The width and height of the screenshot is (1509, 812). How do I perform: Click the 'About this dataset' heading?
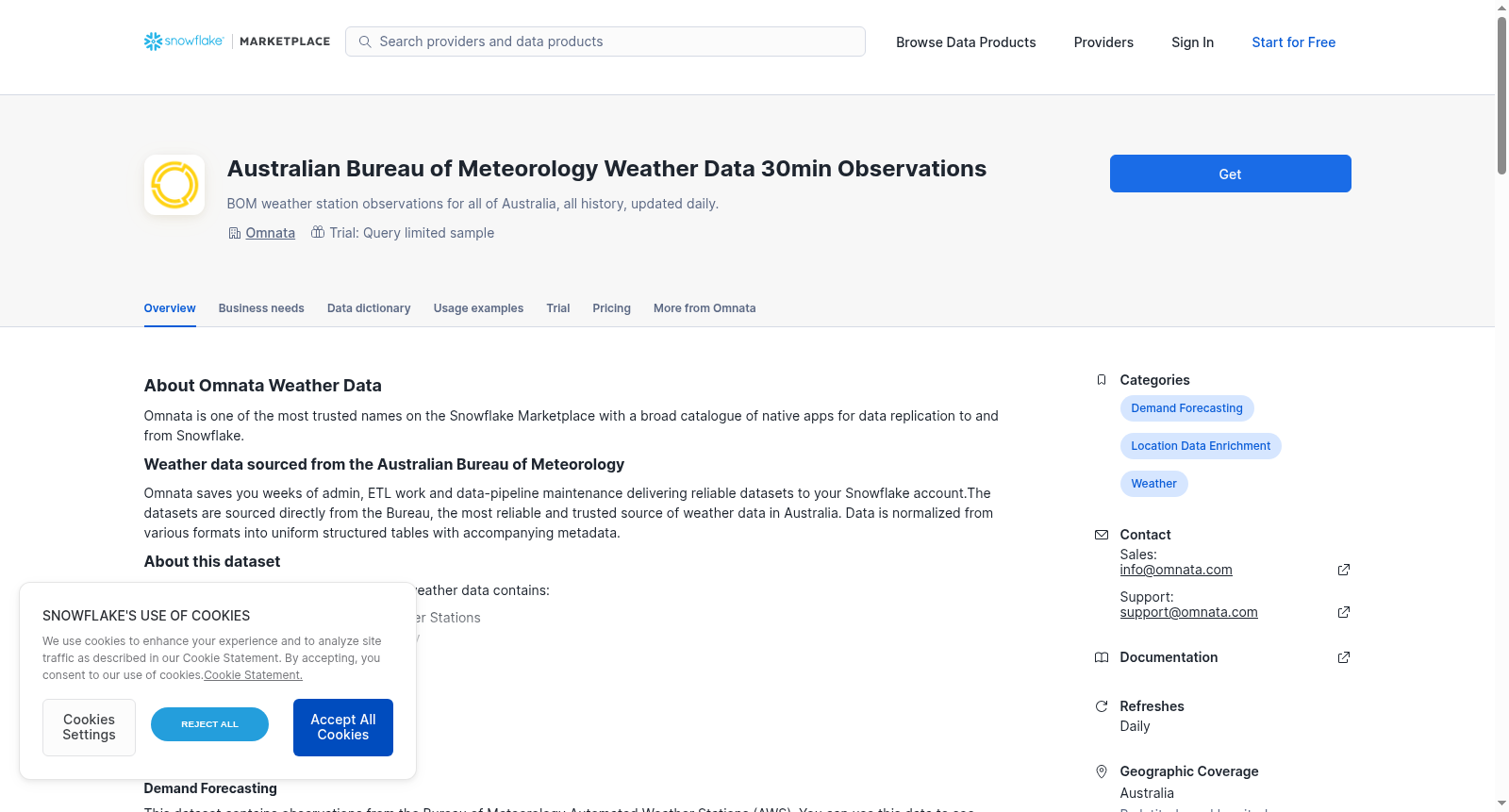click(x=212, y=561)
